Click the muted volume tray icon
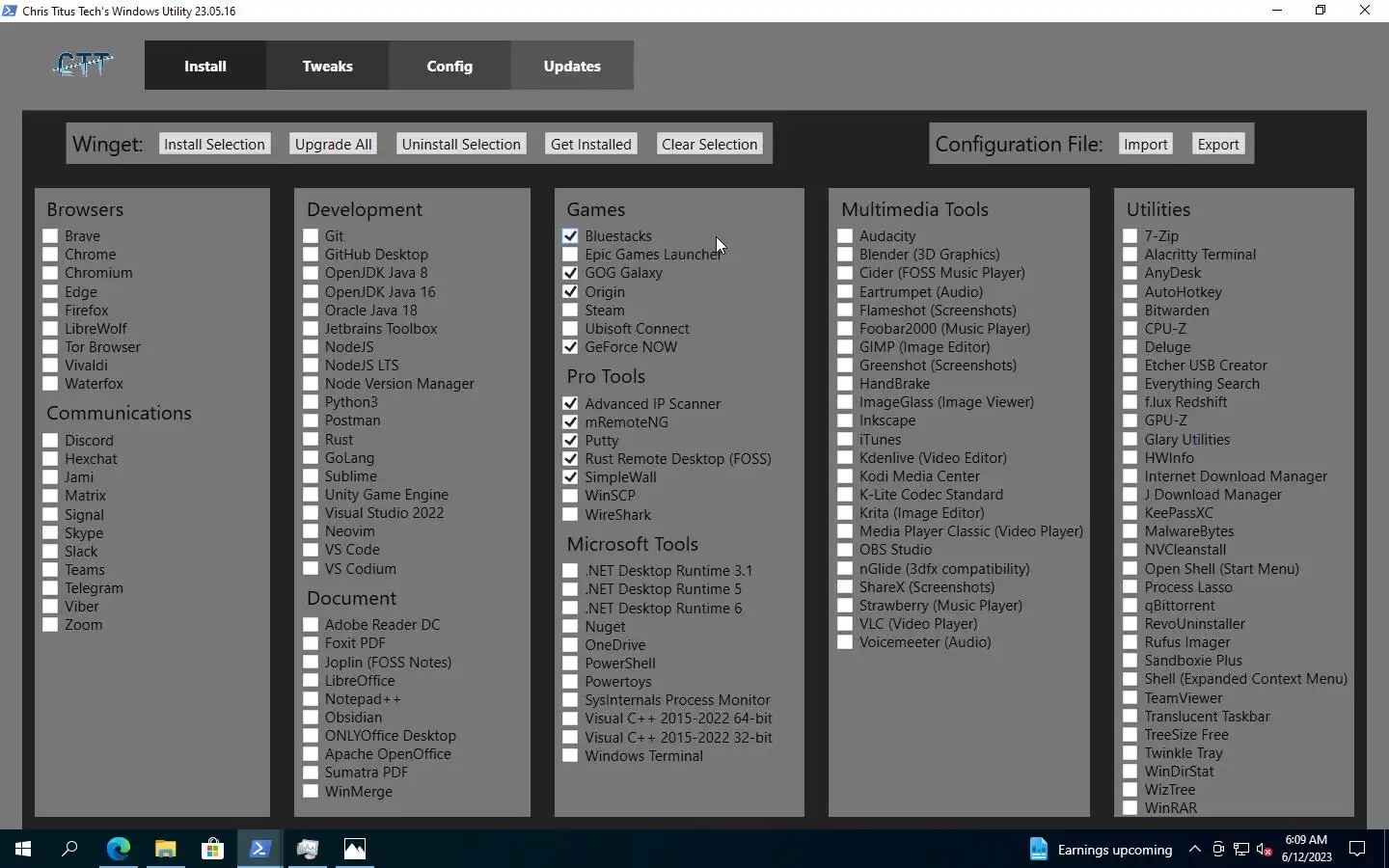Viewport: 1389px width, 868px height. (1264, 850)
